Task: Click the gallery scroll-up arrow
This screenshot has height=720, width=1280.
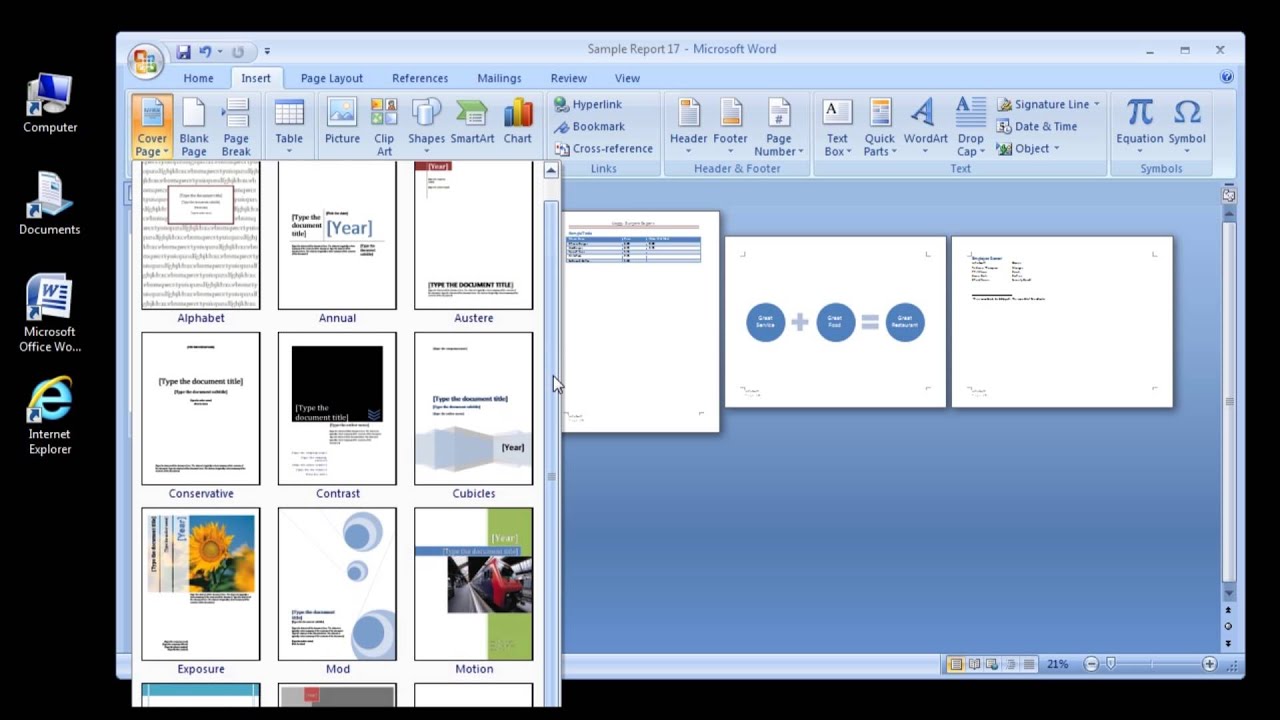Action: click(x=551, y=171)
